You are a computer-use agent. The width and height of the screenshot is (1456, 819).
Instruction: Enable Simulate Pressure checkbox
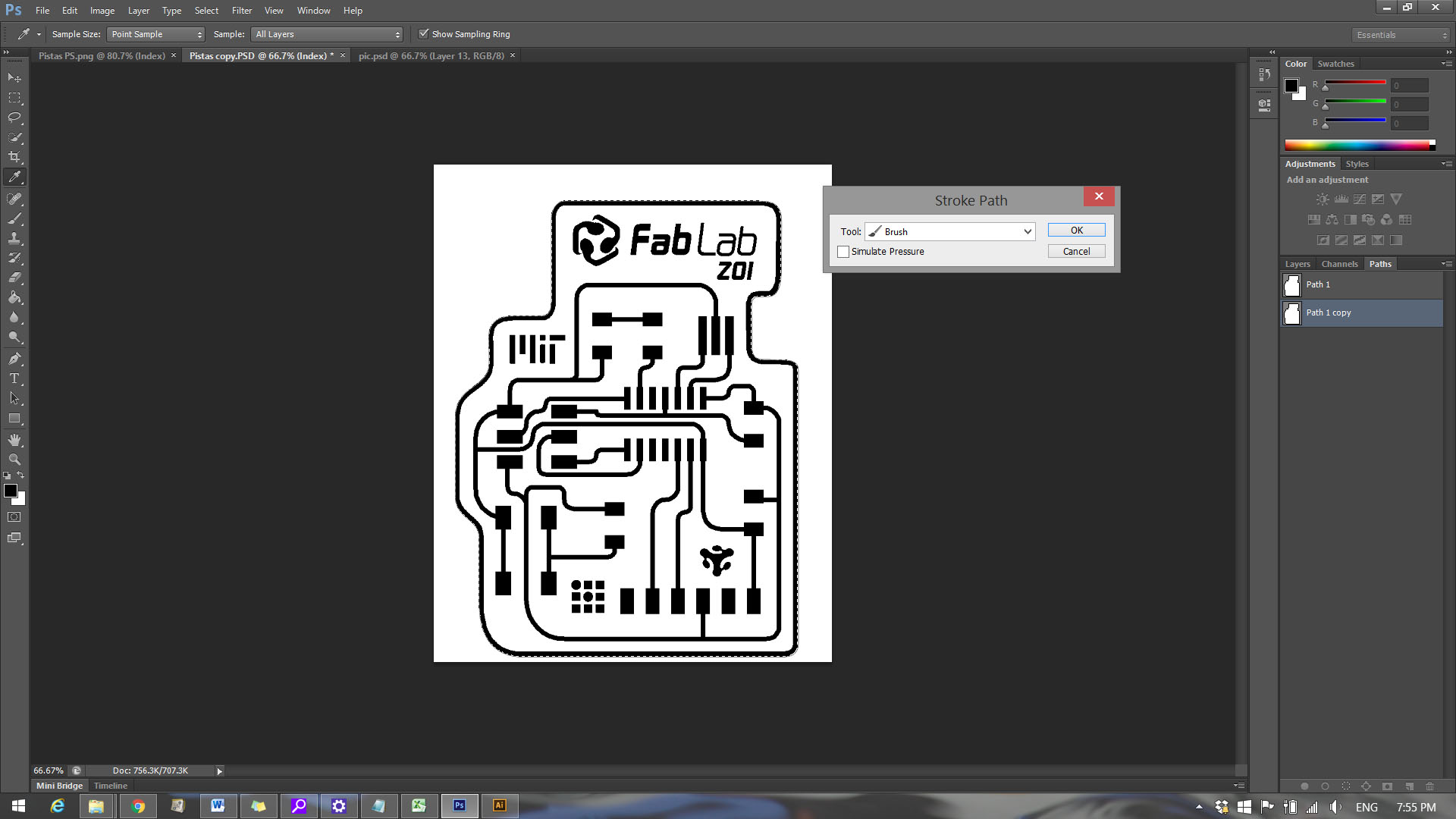tap(843, 252)
